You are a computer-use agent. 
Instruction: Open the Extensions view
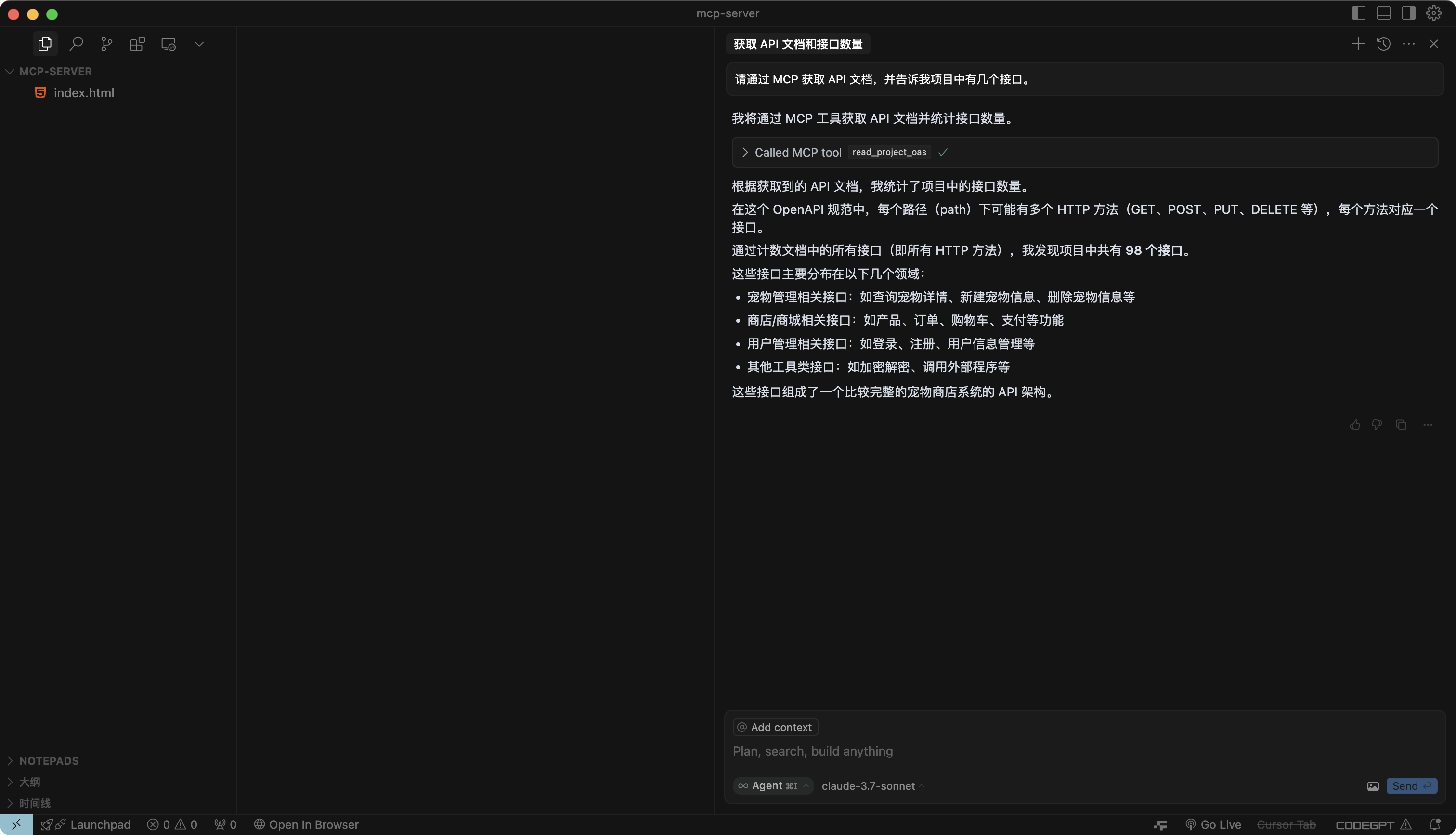pyautogui.click(x=137, y=44)
